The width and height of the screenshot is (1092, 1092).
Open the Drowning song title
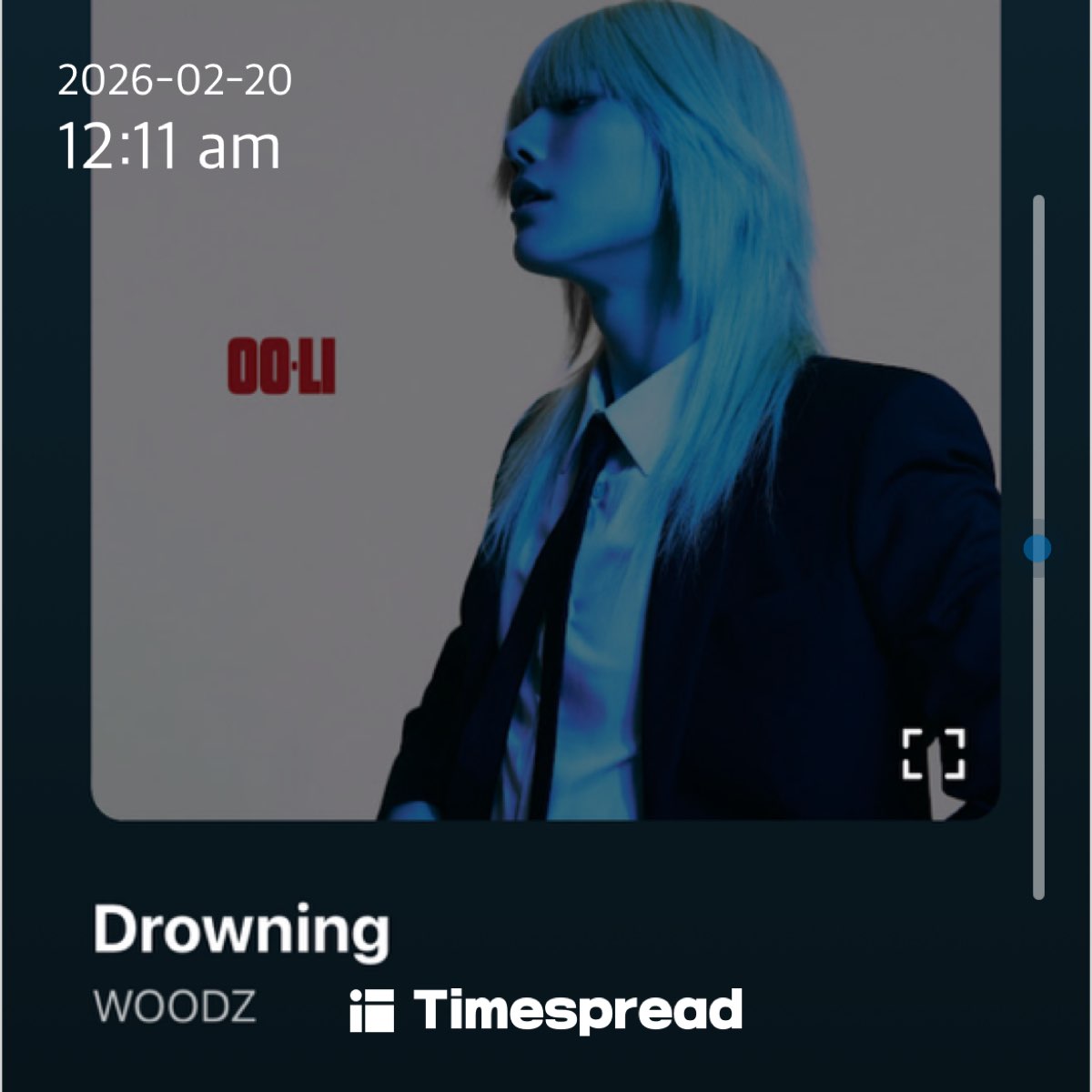click(242, 929)
